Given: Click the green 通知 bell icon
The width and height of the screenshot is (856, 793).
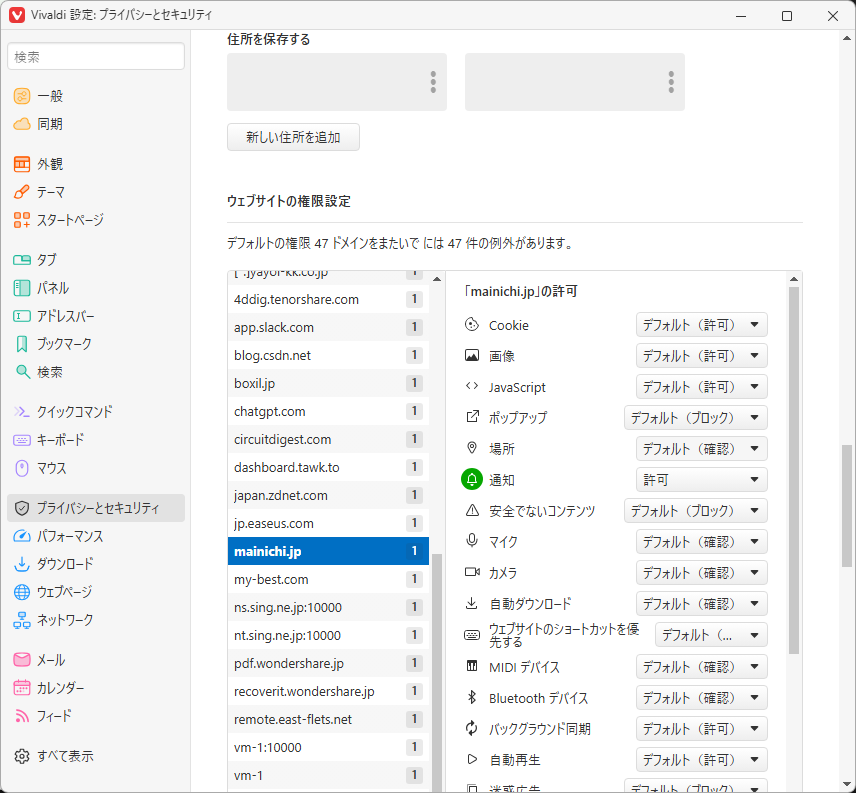Looking at the screenshot, I should (472, 480).
